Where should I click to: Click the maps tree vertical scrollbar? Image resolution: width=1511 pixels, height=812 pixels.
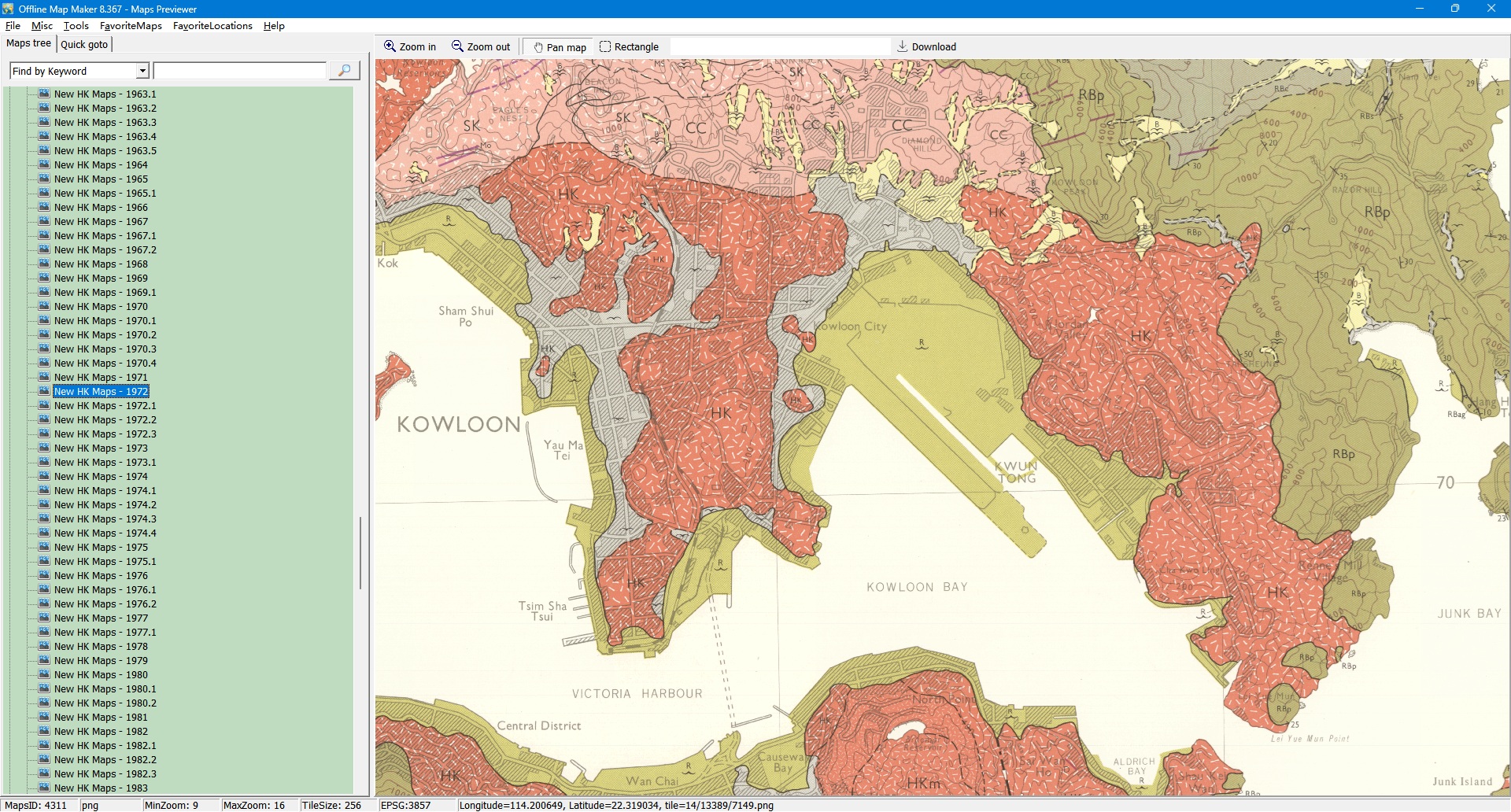360,552
